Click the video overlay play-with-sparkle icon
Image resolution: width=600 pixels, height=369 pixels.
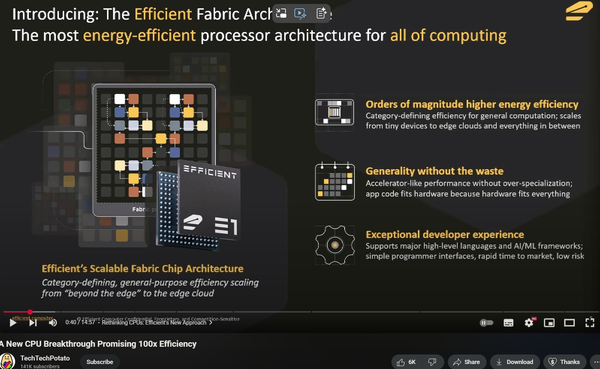300,14
